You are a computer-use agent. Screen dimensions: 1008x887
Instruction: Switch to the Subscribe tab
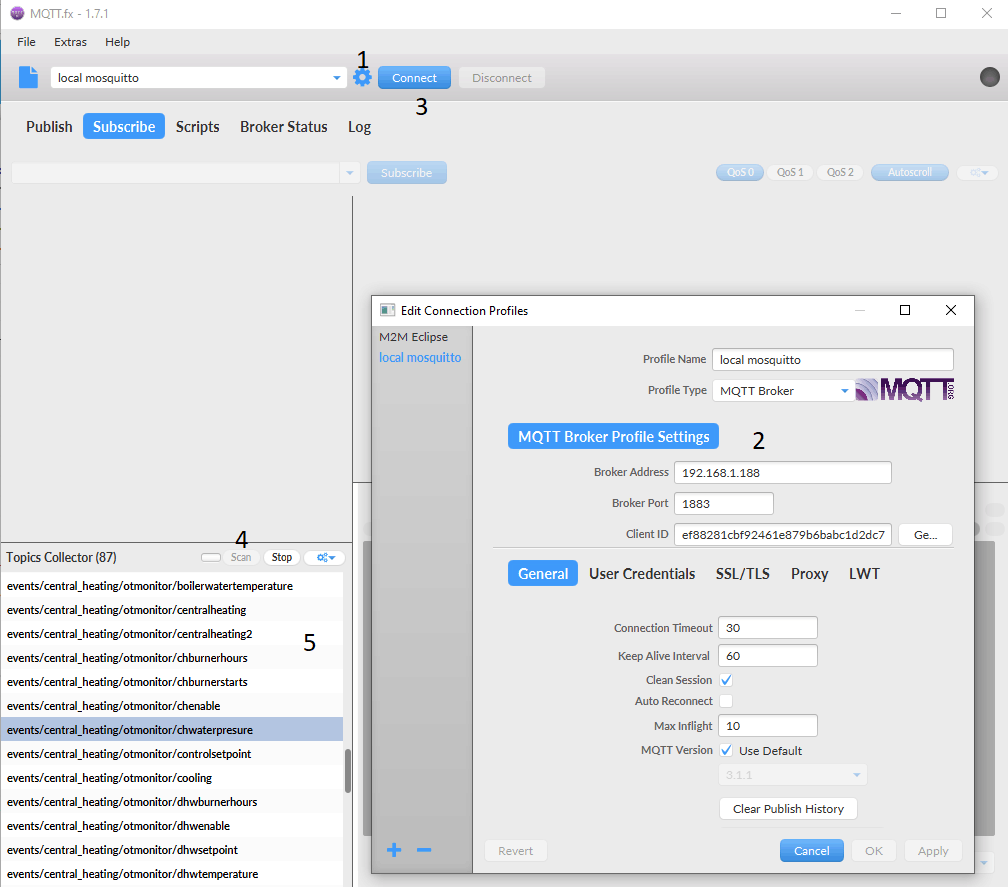tap(124, 127)
